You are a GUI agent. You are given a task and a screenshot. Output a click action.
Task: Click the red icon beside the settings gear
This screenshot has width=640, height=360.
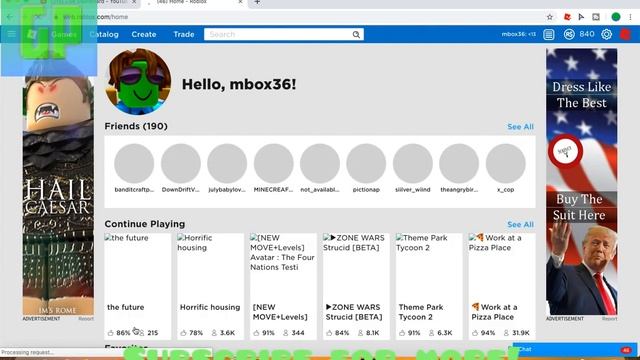click(x=625, y=34)
